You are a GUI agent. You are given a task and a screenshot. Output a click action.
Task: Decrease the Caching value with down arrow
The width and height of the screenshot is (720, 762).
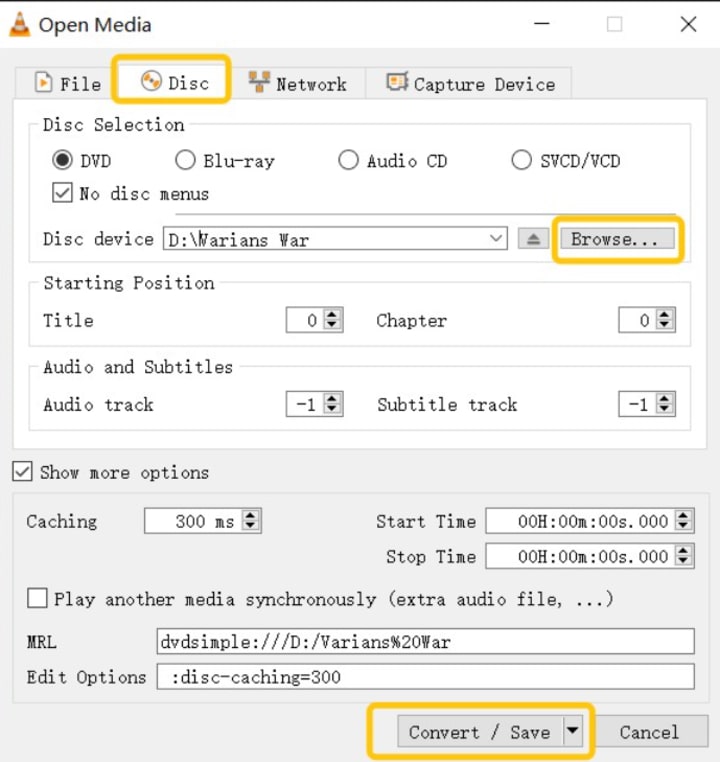[x=250, y=526]
